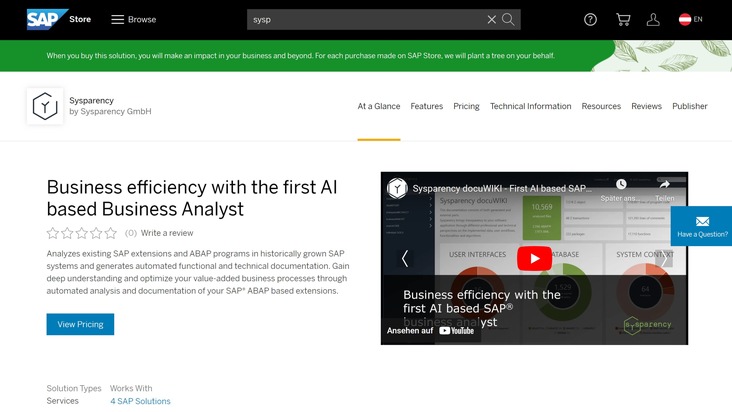Image resolution: width=732 pixels, height=412 pixels.
Task: Click the Business efficiency headline
Action: pos(192,198)
